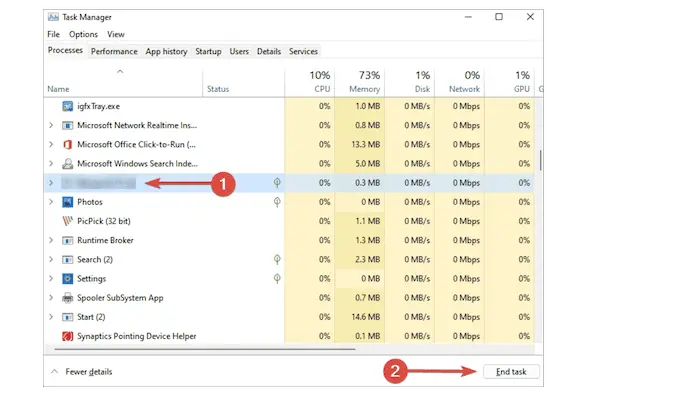Switch to the Performance tab
The height and width of the screenshot is (395, 700).
pyautogui.click(x=114, y=51)
